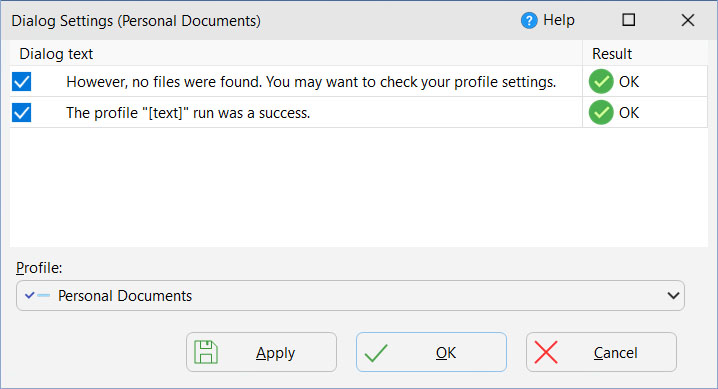This screenshot has height=389, width=718.
Task: Click 'Personal Documents' text in the profile box
Action: (125, 296)
